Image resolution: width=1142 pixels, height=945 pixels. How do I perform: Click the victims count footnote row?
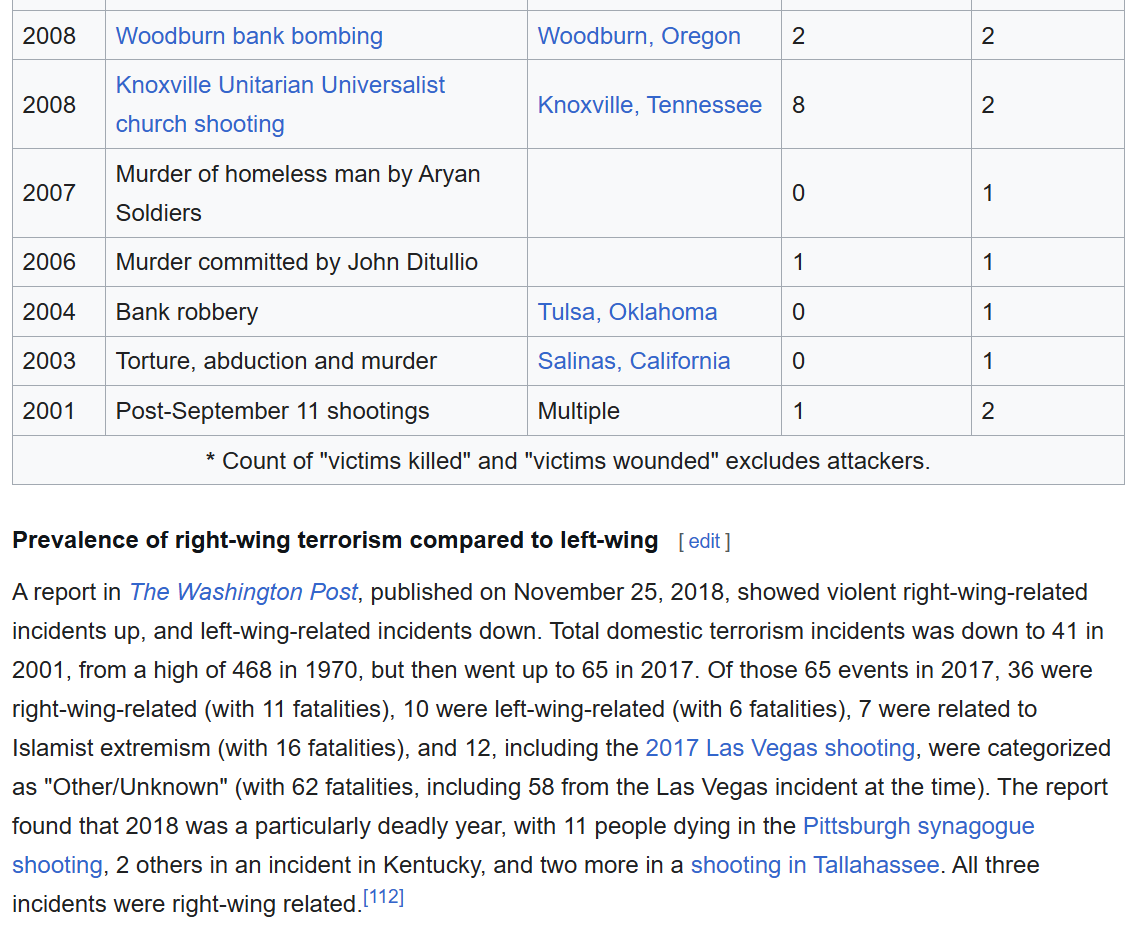568,461
